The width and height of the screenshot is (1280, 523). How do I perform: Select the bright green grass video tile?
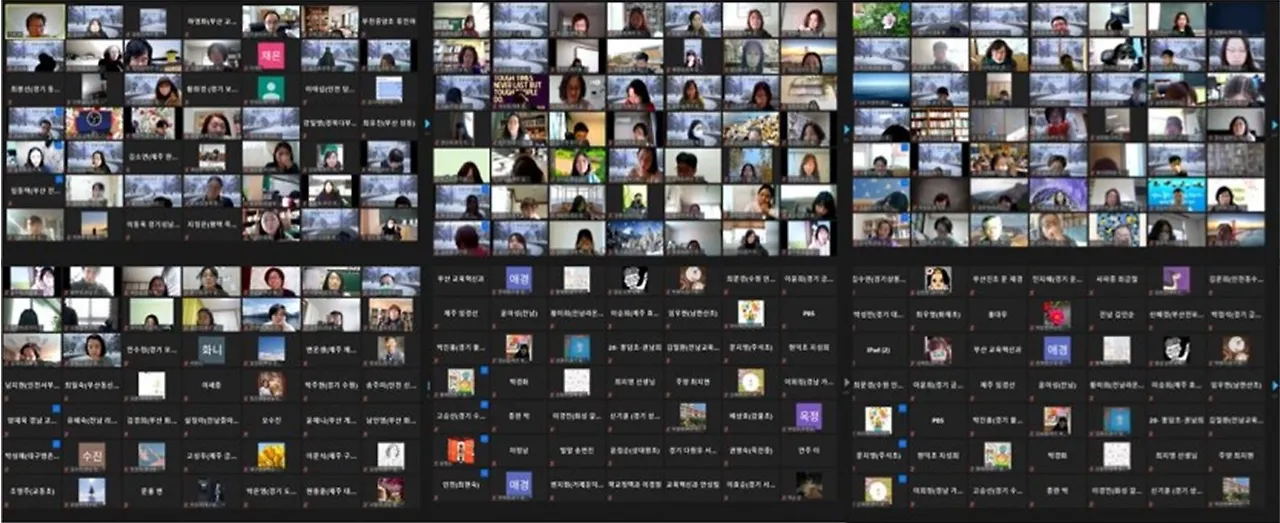(x=578, y=164)
